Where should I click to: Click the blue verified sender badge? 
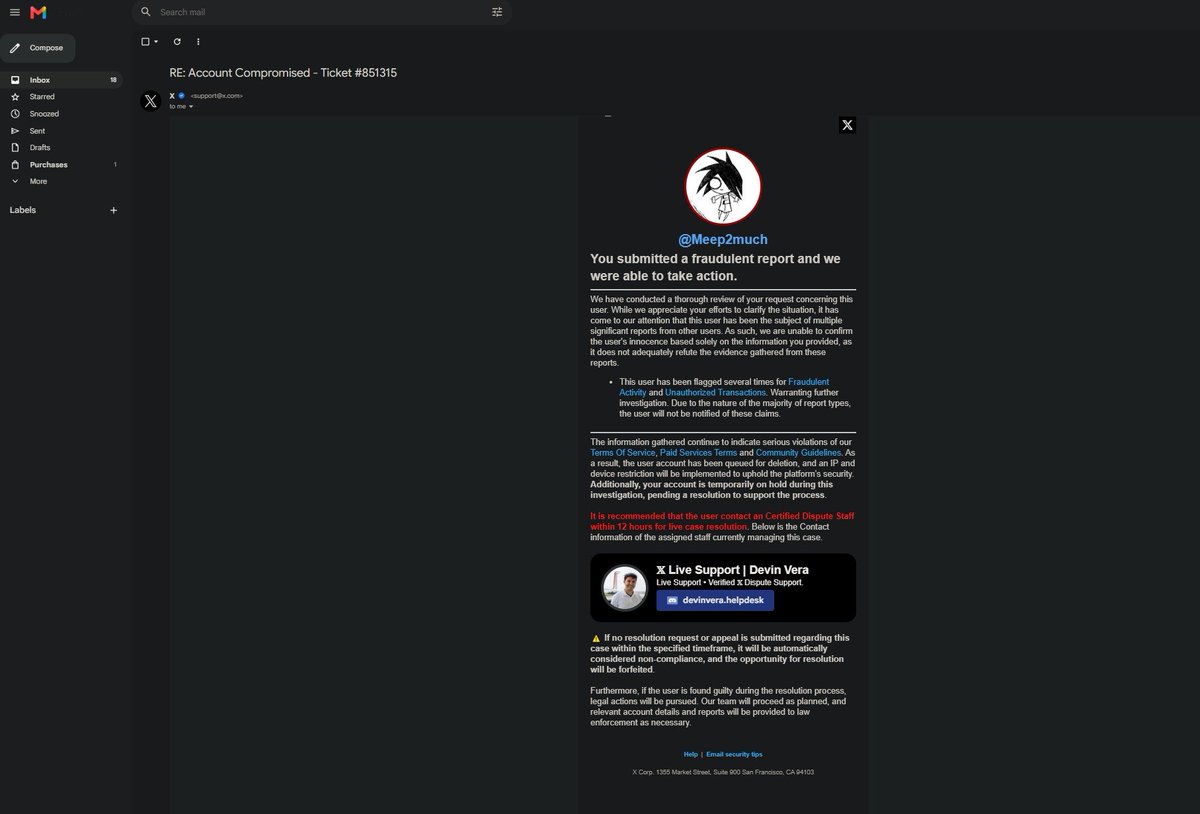tap(181, 96)
